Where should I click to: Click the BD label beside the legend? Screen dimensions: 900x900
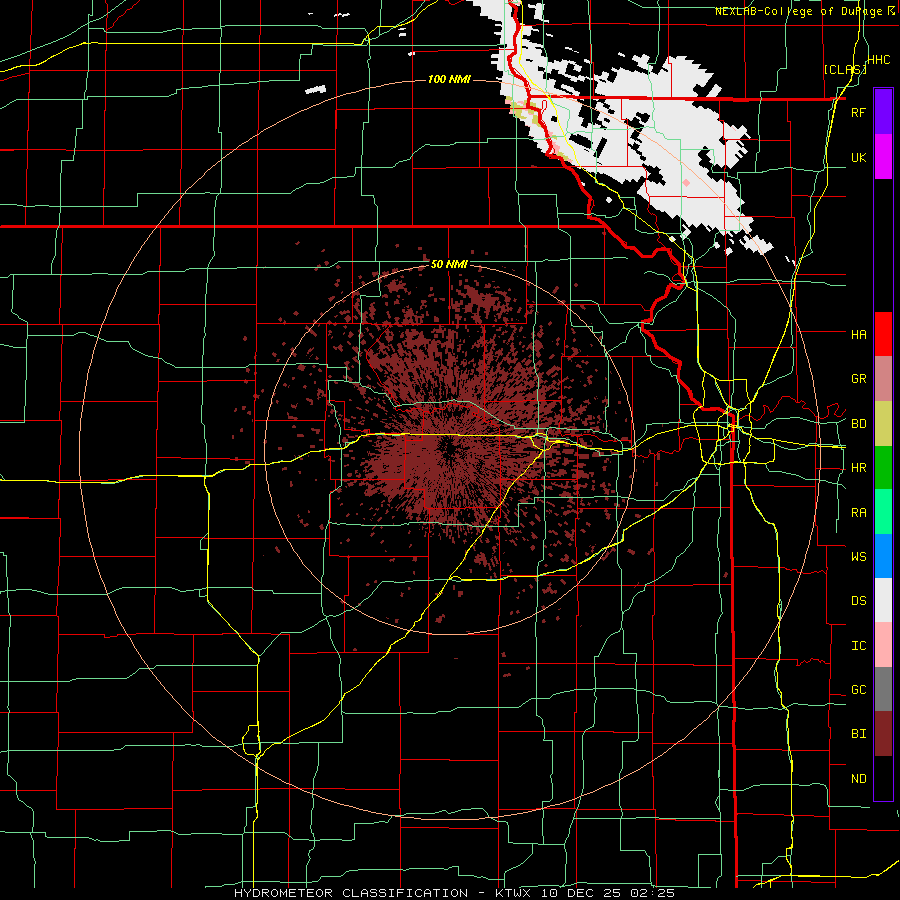(859, 424)
